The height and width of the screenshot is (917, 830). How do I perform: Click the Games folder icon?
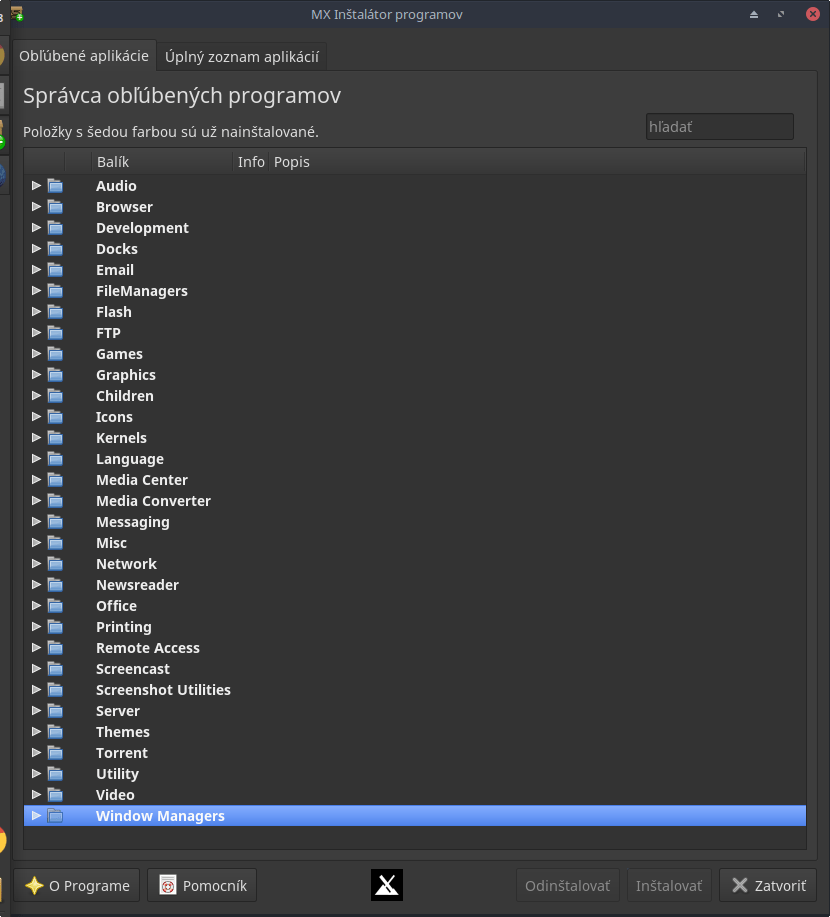coord(55,354)
